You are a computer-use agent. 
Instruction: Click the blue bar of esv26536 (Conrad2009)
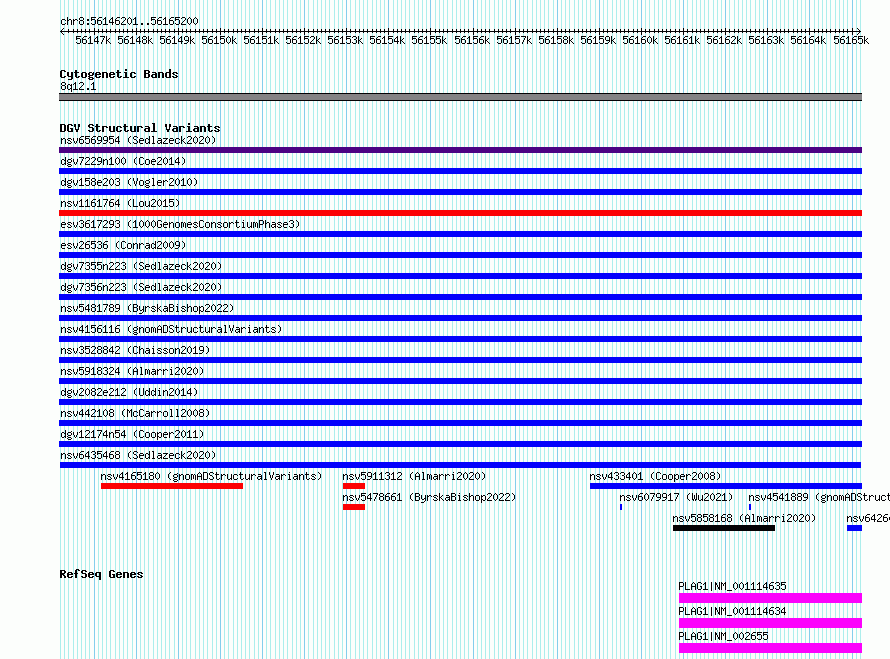click(x=460, y=255)
